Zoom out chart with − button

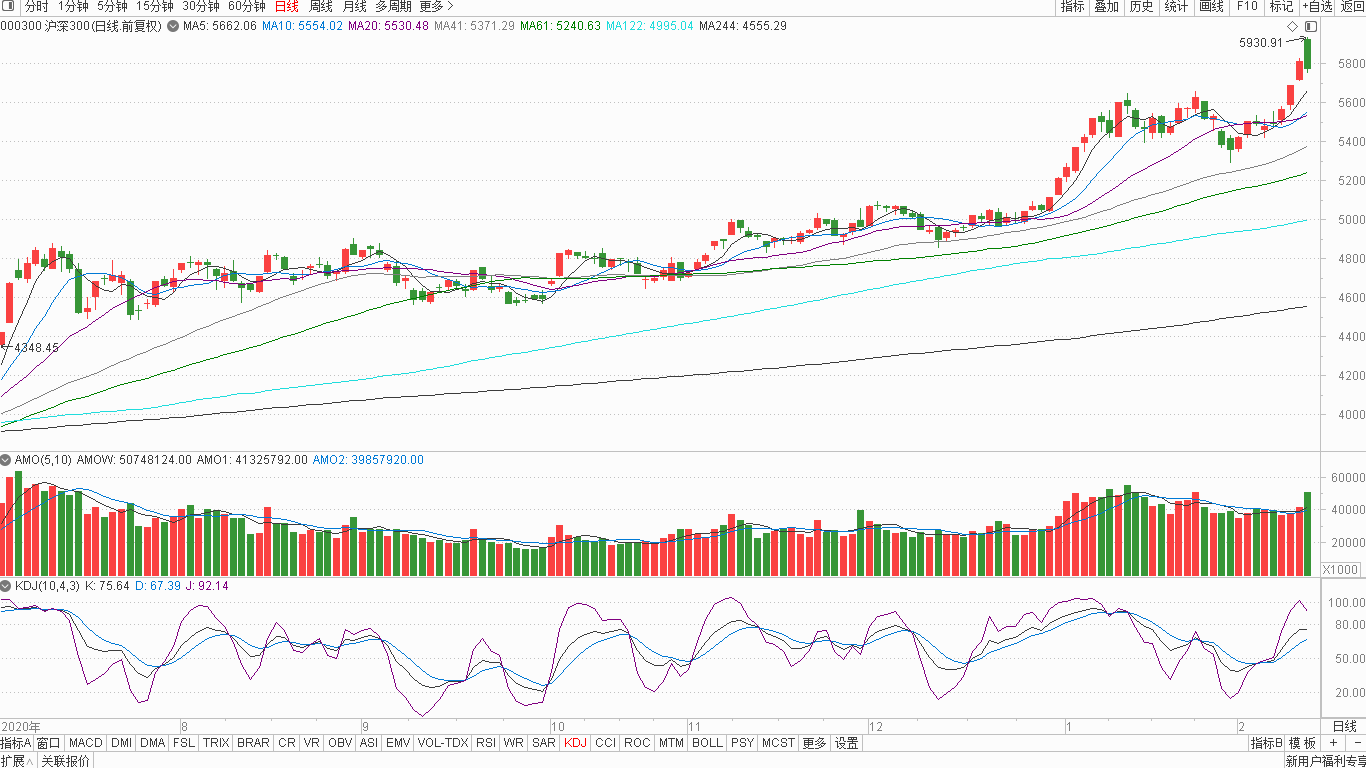point(1357,743)
